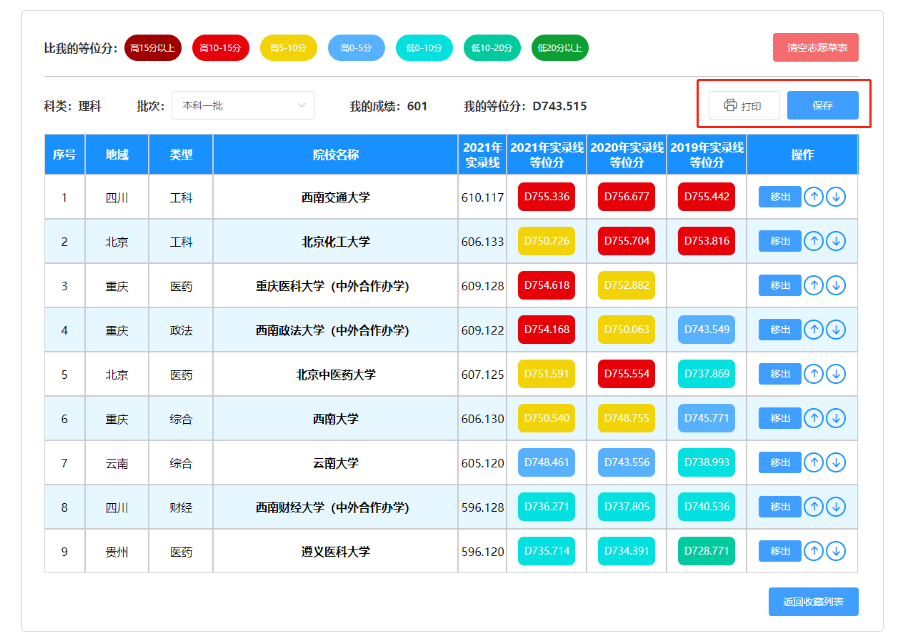This screenshot has width=904, height=642.
Task: Remove 西南政法大学 with 移出 button
Action: pyautogui.click(x=780, y=330)
